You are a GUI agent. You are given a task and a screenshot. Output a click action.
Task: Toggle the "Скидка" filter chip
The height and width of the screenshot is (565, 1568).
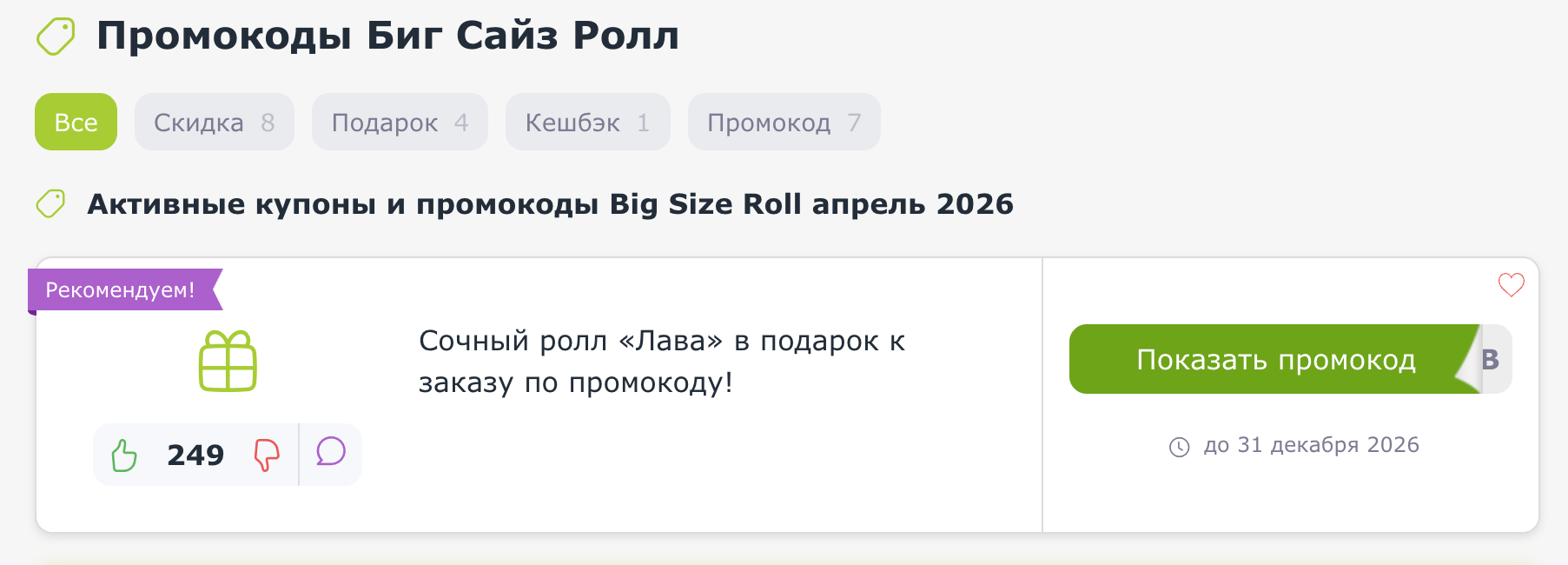tap(214, 122)
